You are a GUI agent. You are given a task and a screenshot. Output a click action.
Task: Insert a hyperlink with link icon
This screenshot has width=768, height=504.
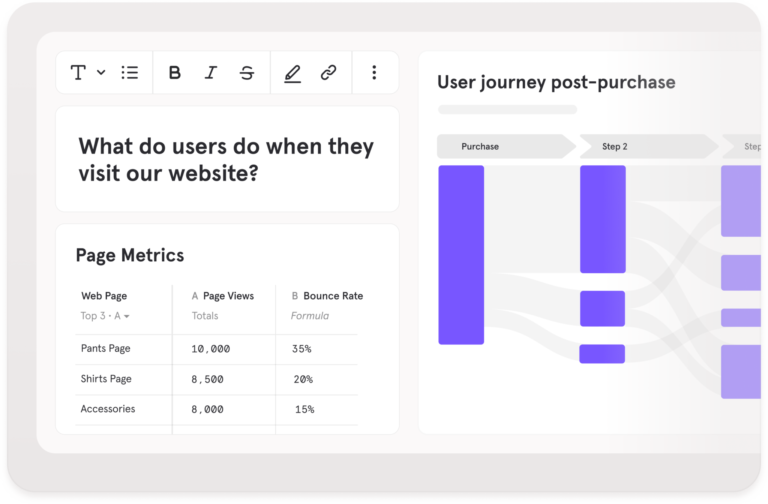coord(328,72)
